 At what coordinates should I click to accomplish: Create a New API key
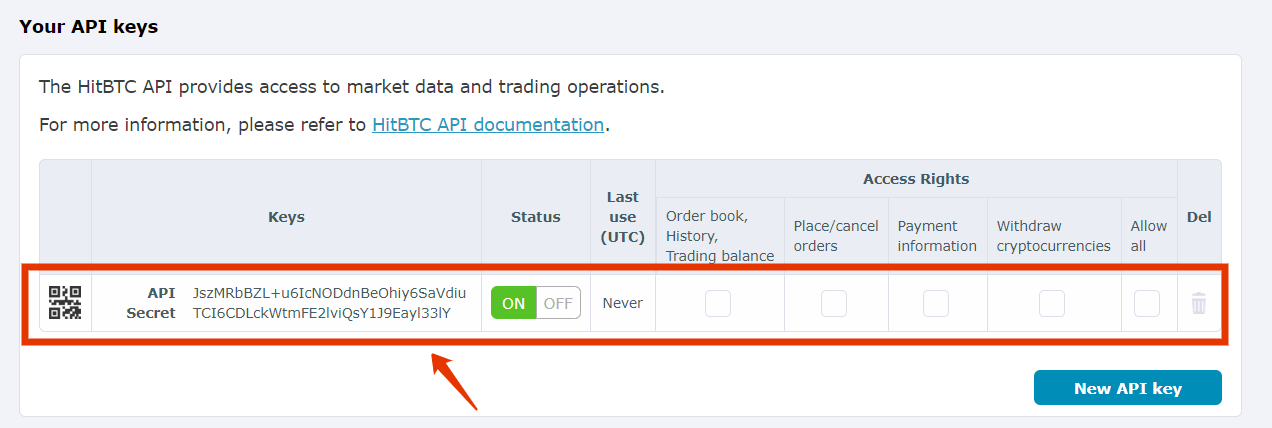pos(1128,388)
